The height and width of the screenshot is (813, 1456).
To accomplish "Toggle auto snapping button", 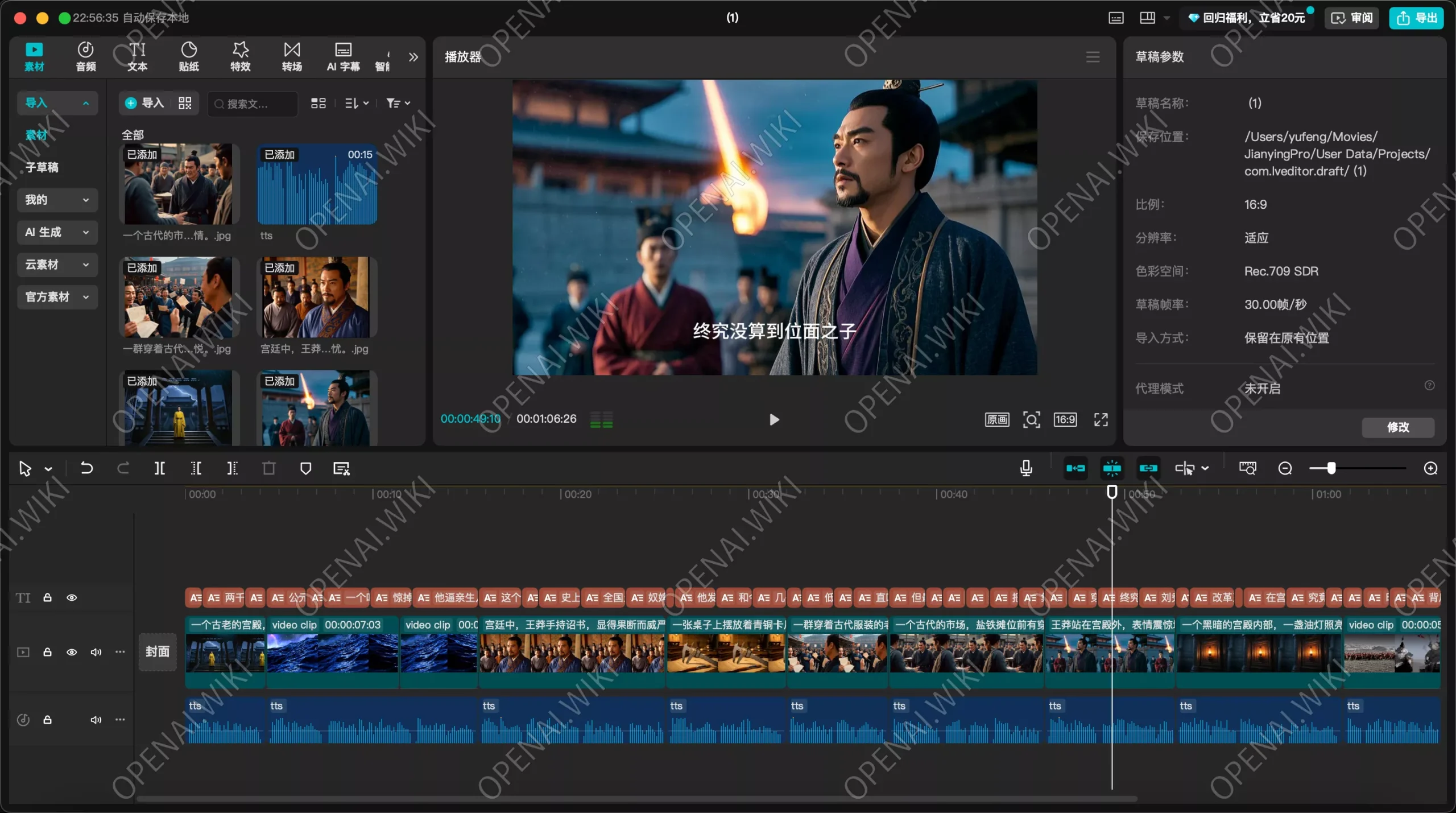I will coord(1112,468).
